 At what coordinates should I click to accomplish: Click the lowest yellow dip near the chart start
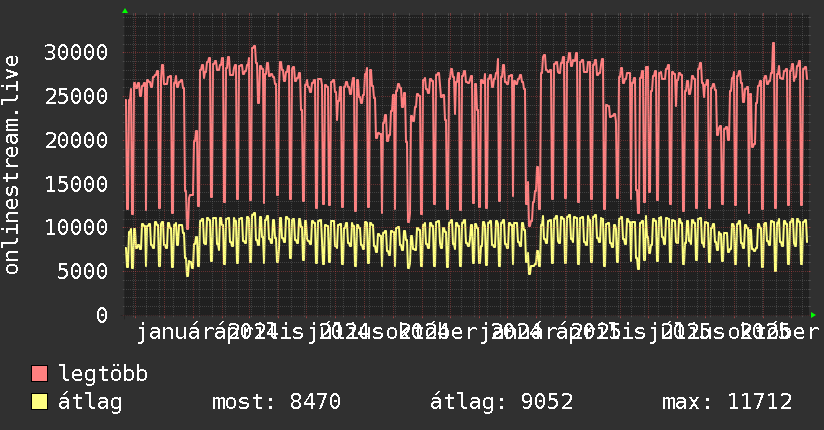[x=187, y=274]
